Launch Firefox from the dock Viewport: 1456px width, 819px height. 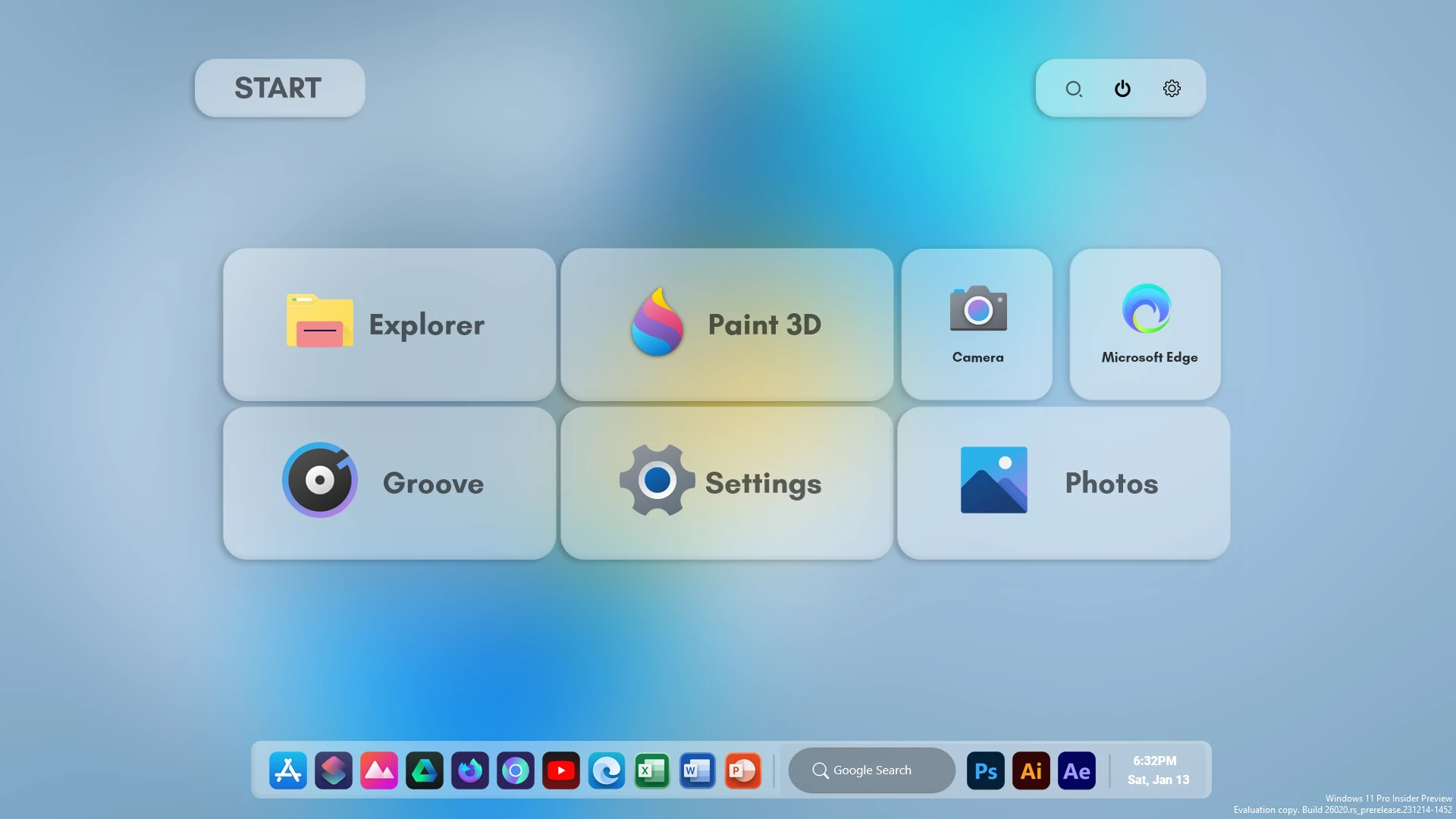click(470, 770)
